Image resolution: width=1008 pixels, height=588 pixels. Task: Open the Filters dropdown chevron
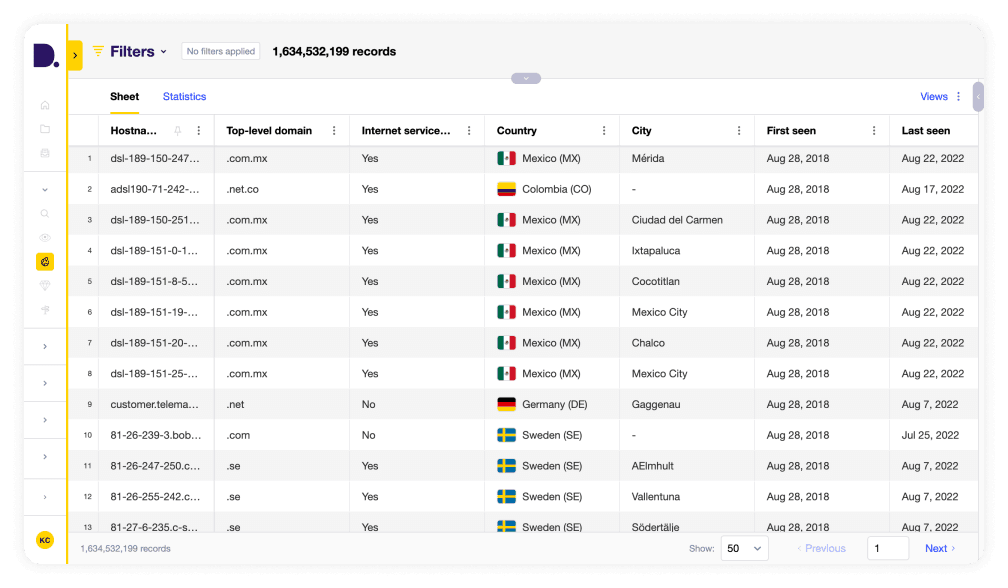163,51
